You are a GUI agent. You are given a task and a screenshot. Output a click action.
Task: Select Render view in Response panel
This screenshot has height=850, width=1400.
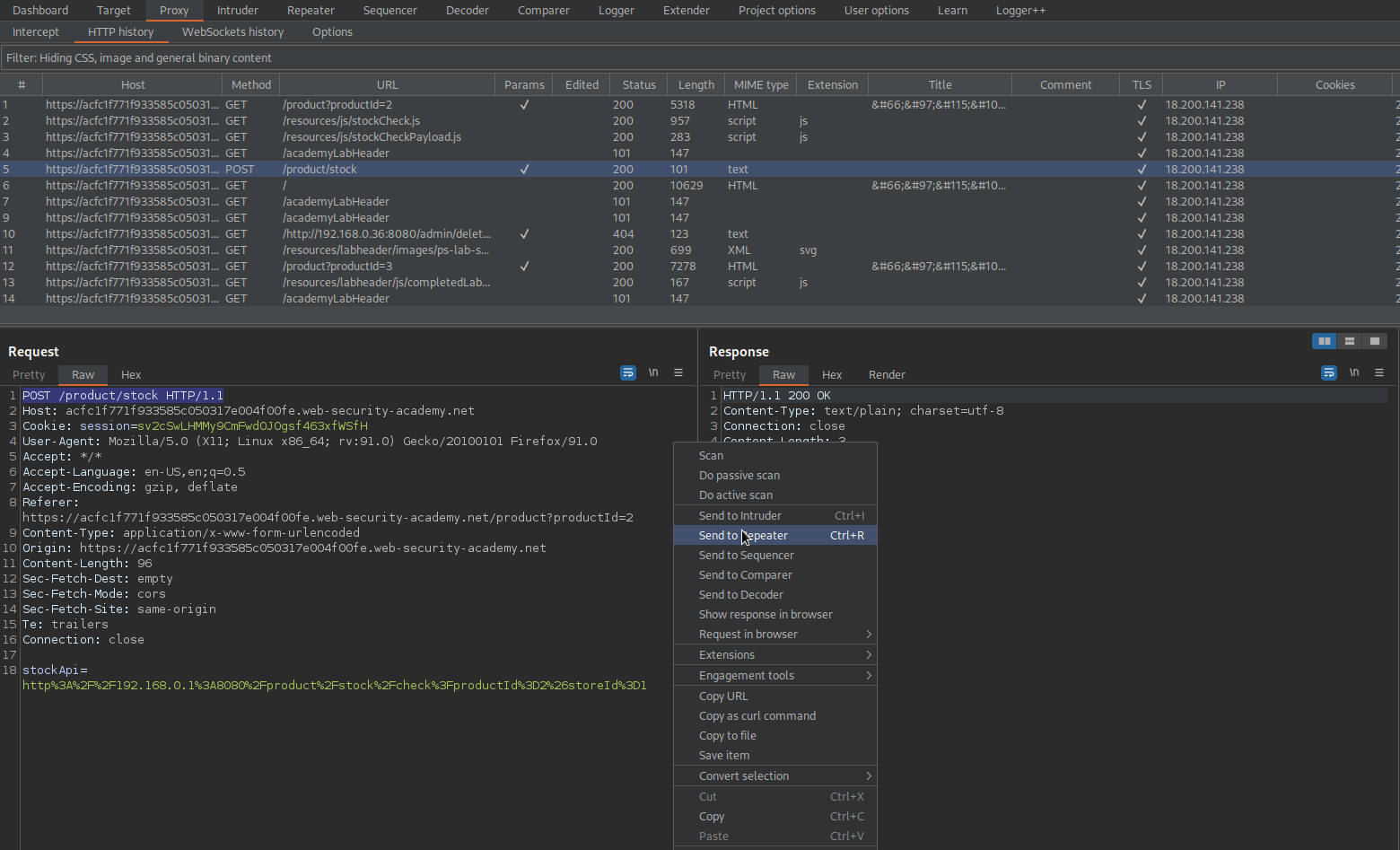tap(887, 375)
